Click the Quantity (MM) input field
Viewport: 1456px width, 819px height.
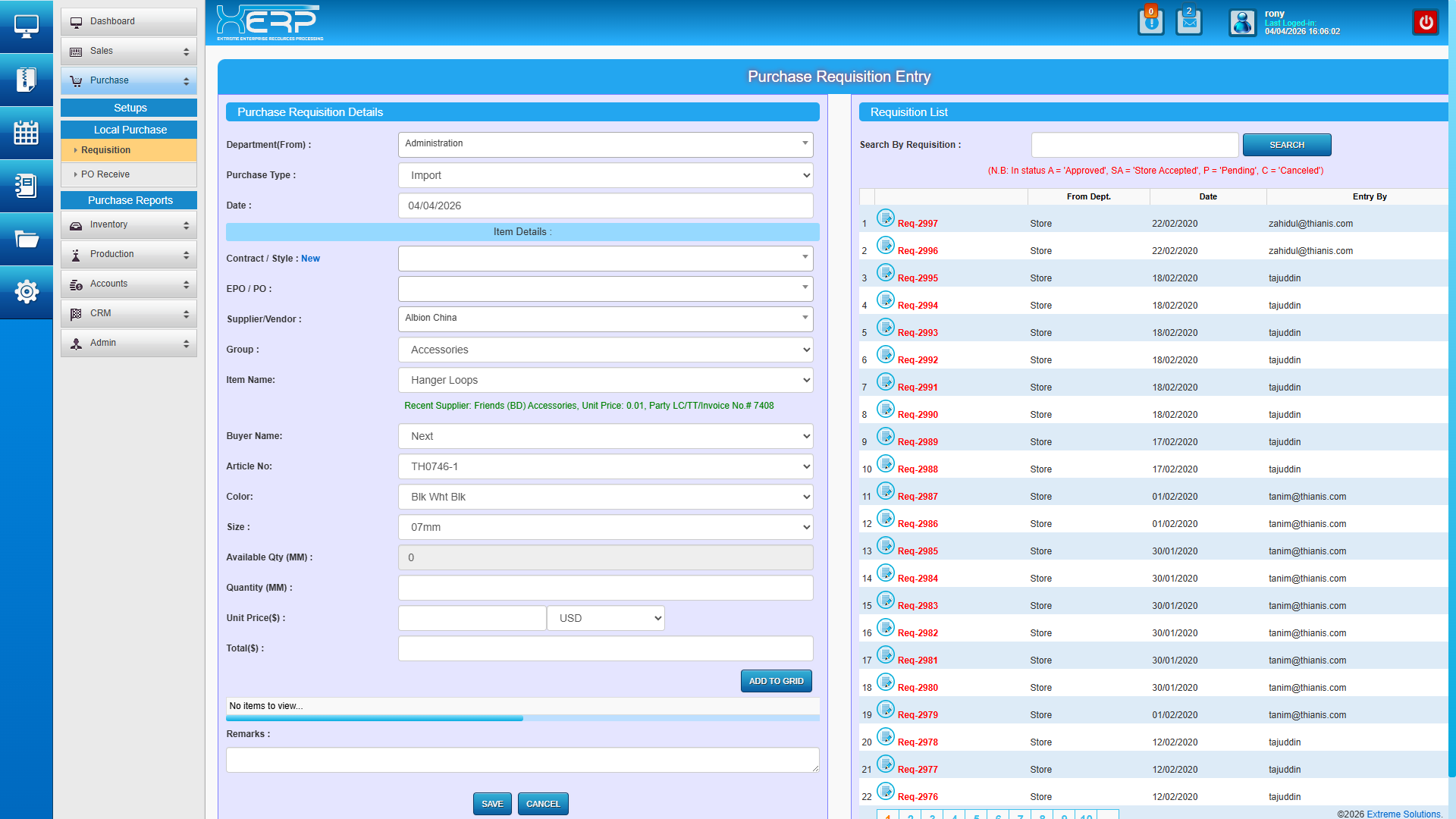(x=605, y=588)
